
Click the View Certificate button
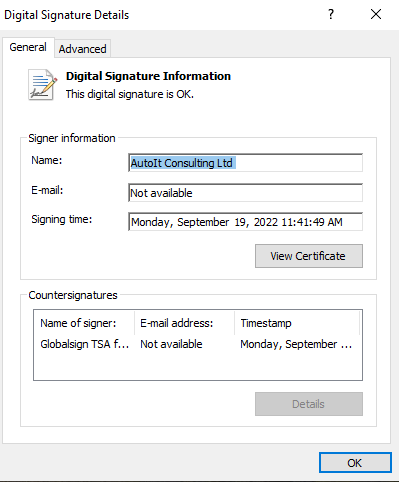click(x=309, y=256)
